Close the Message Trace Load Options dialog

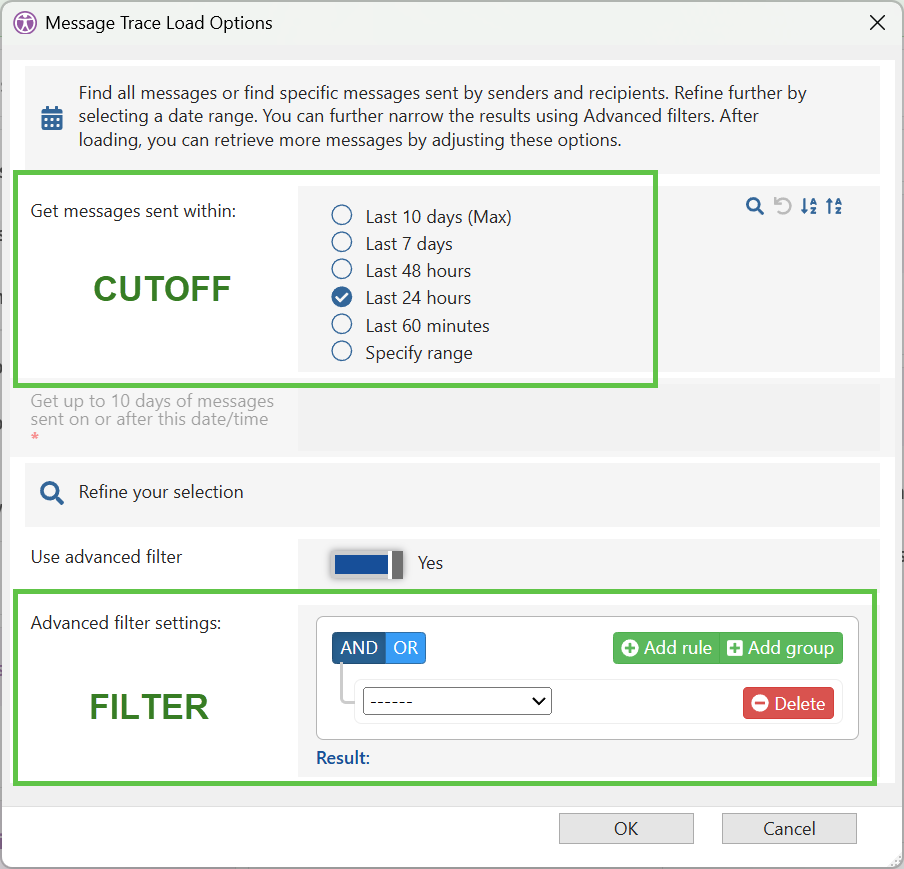click(877, 23)
